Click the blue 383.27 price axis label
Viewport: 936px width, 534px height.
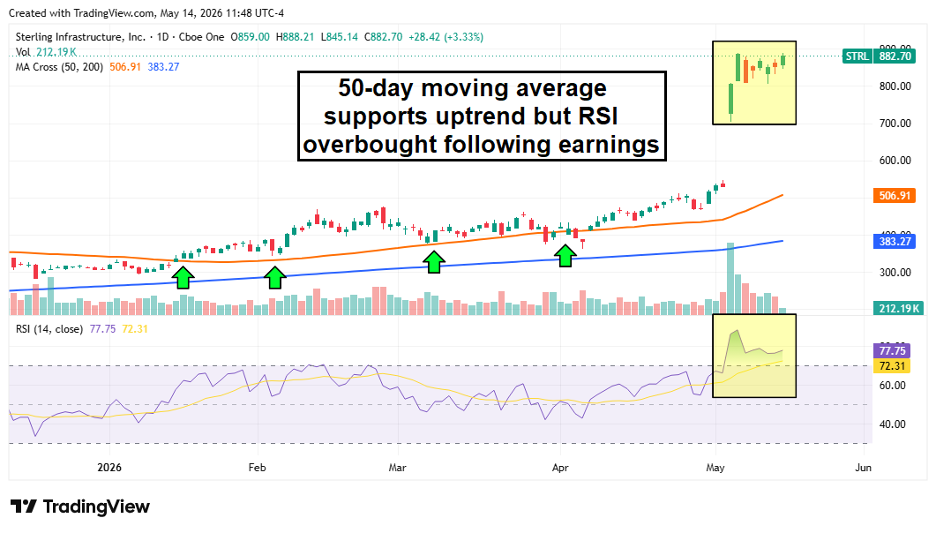(x=894, y=242)
